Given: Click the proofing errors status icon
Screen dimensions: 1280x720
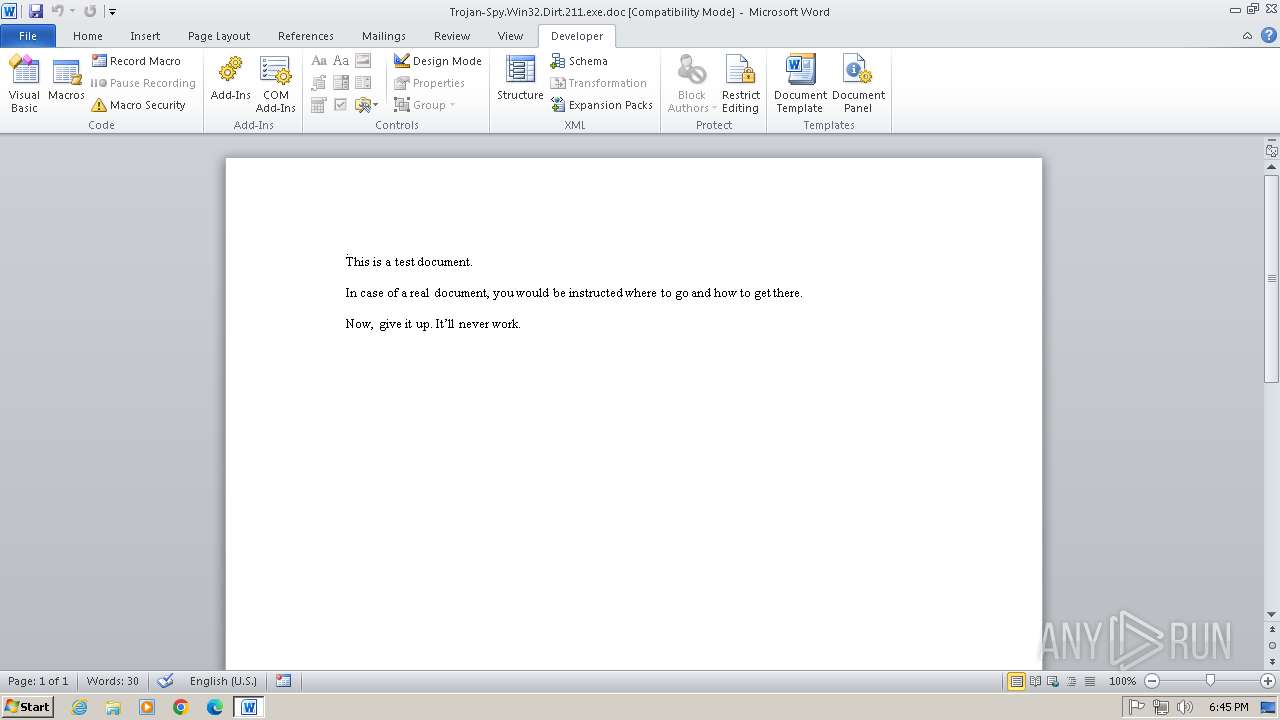Looking at the screenshot, I should coord(166,681).
